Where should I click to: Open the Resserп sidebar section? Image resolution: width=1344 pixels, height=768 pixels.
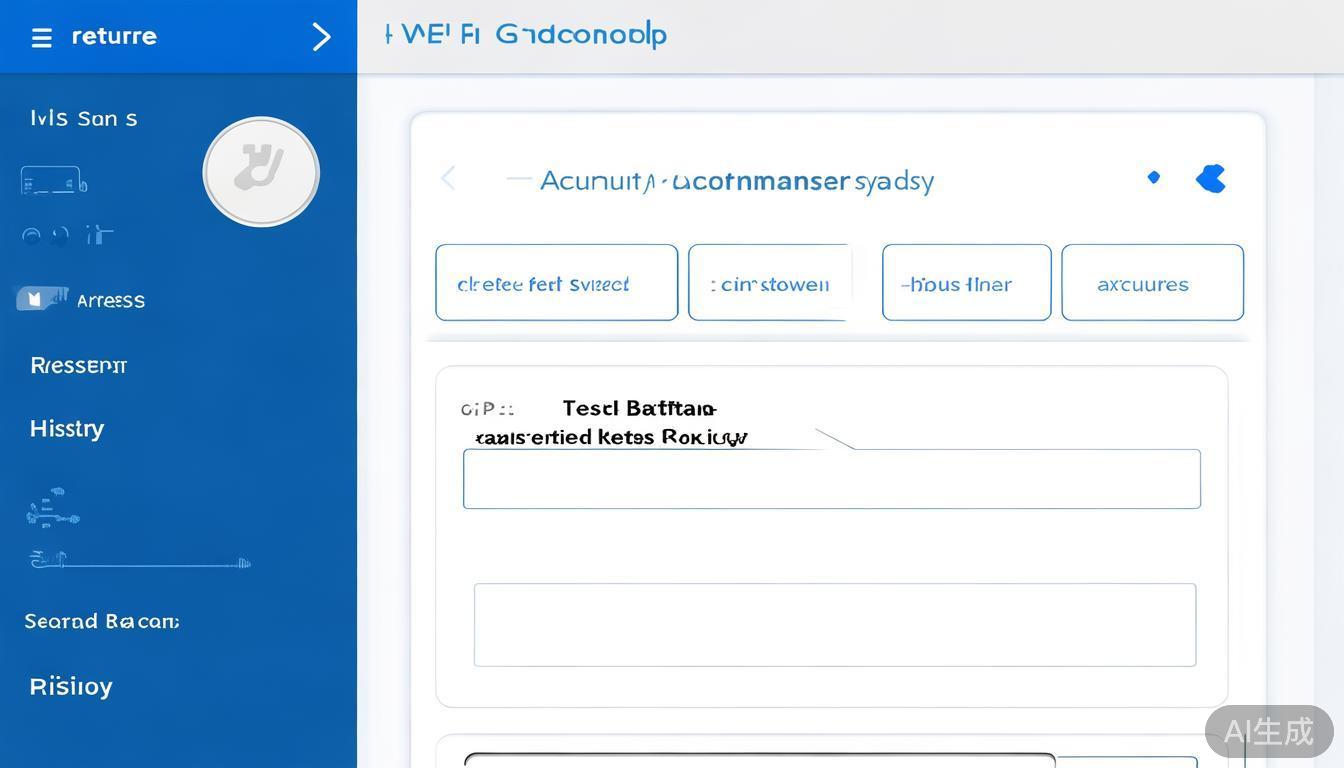click(x=78, y=365)
